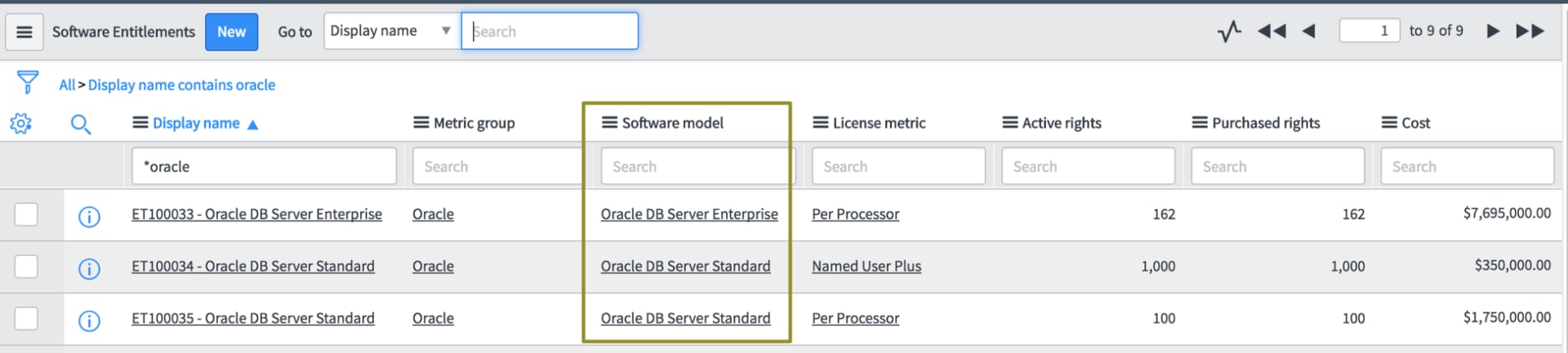The width and height of the screenshot is (1568, 353).
Task: Open Metric group column menu icon
Action: point(421,123)
